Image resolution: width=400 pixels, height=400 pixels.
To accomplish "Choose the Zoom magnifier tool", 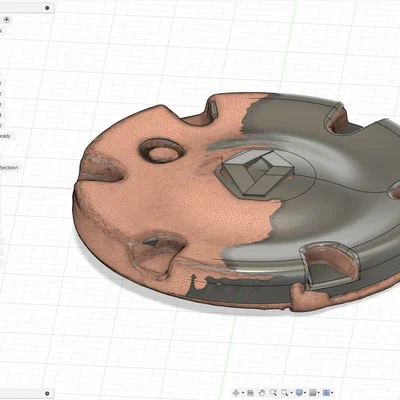I will tap(273, 392).
